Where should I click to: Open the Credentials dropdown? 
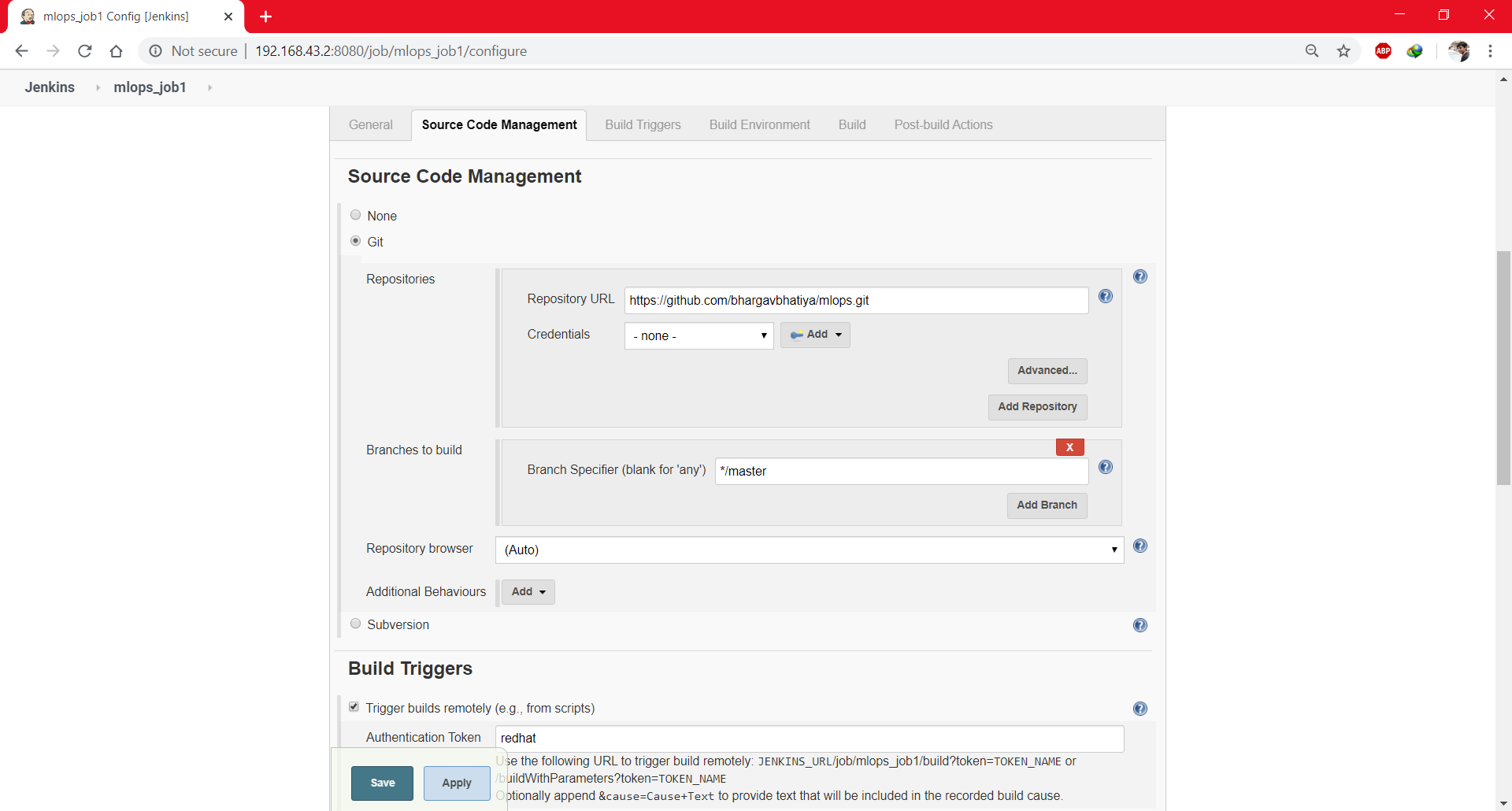tap(699, 335)
